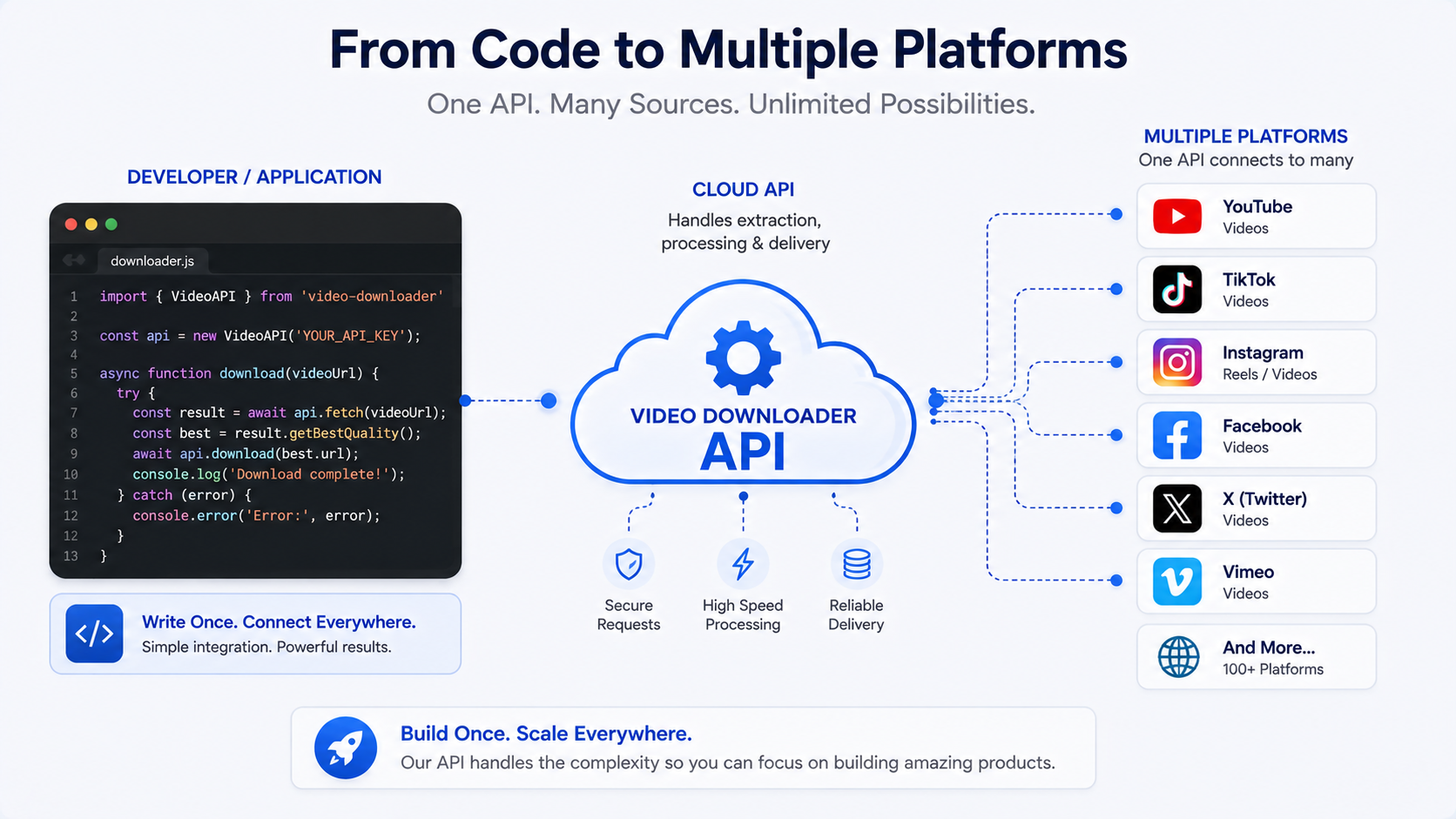Open the Vimeo Videos platform card

1257,581
